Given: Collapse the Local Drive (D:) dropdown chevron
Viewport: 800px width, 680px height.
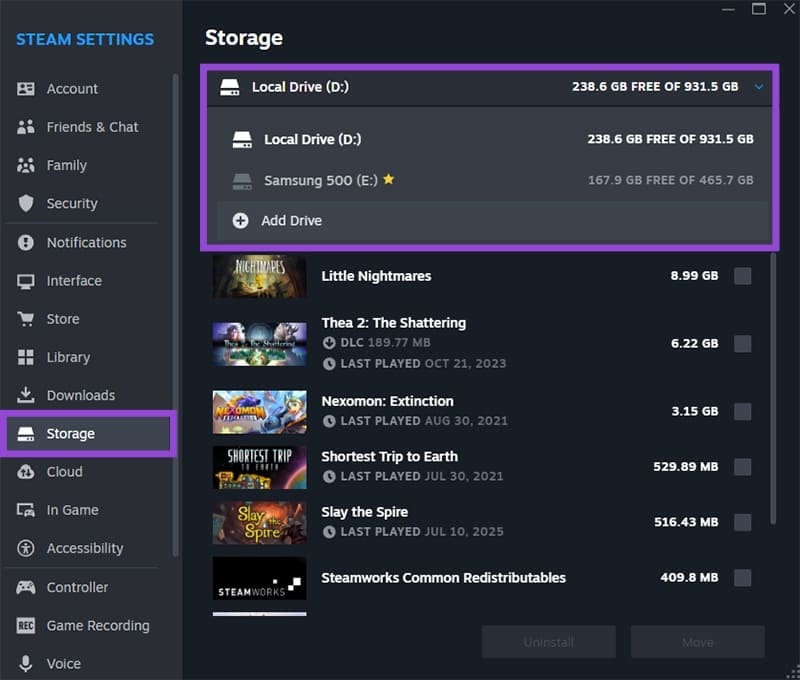Looking at the screenshot, I should (x=759, y=87).
